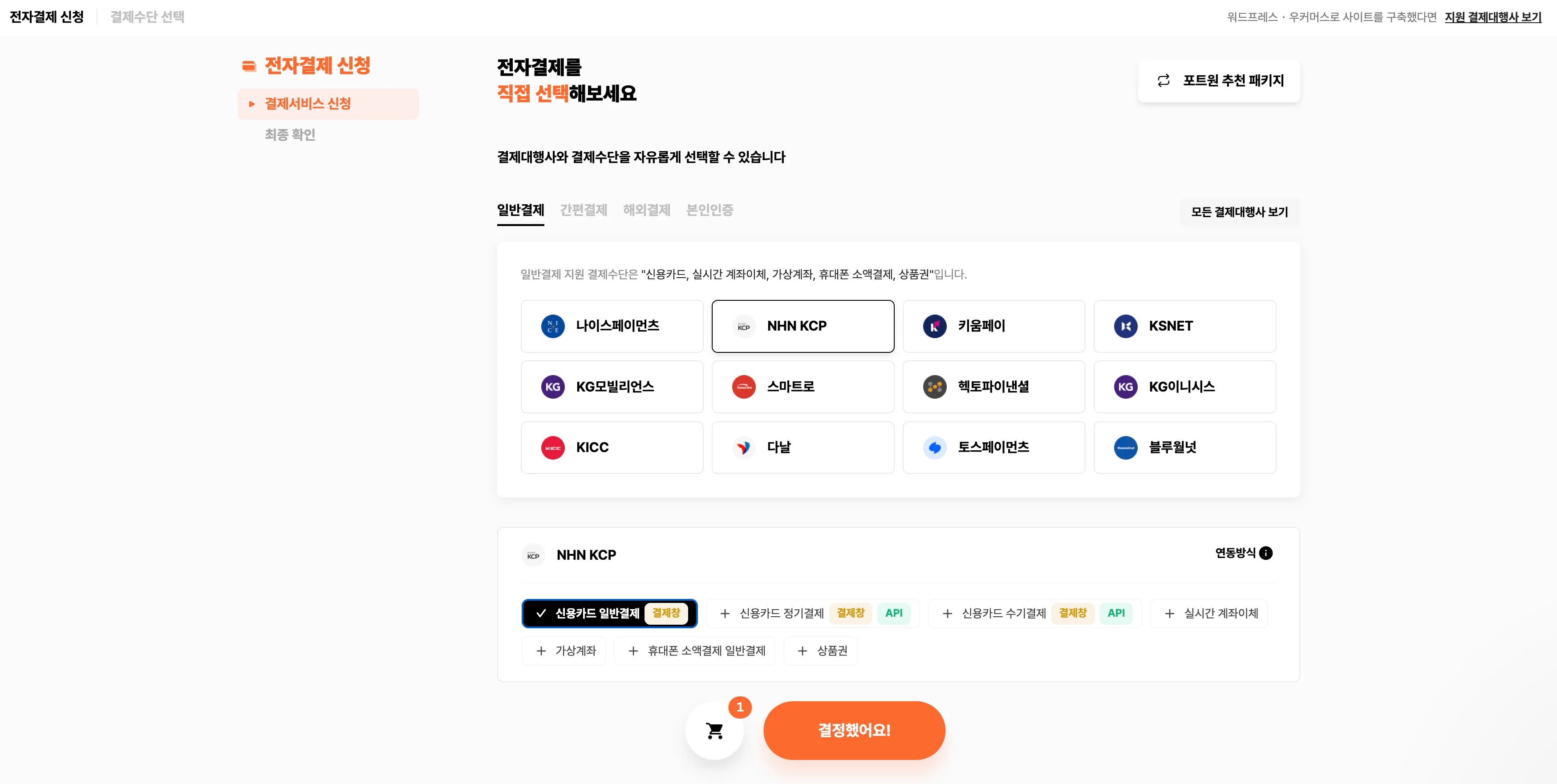This screenshot has height=784, width=1557.
Task: Deselect 신용카드 일반결제 payment method
Action: point(608,613)
